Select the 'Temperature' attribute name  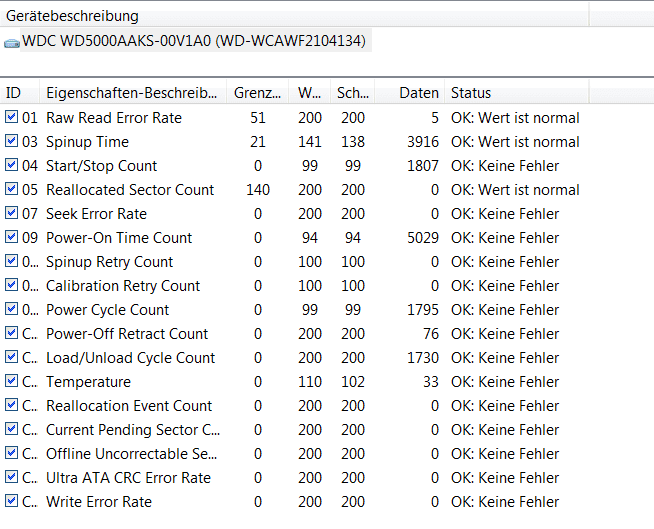[88, 382]
